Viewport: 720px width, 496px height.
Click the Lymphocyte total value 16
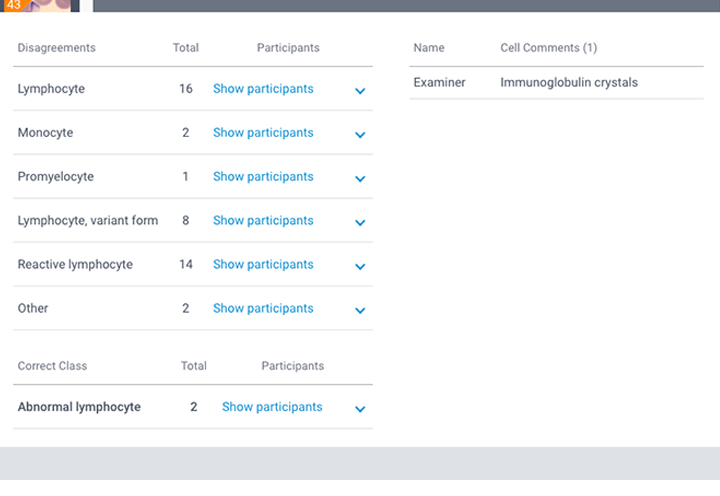(x=186, y=89)
